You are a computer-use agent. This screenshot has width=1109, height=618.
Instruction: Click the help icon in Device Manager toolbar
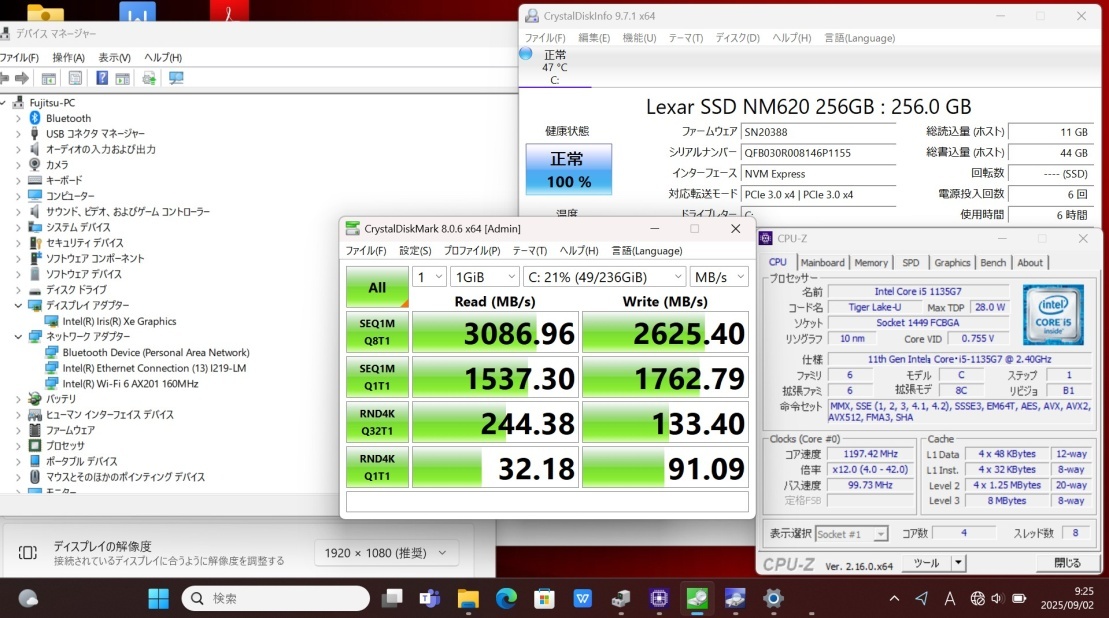[102, 78]
